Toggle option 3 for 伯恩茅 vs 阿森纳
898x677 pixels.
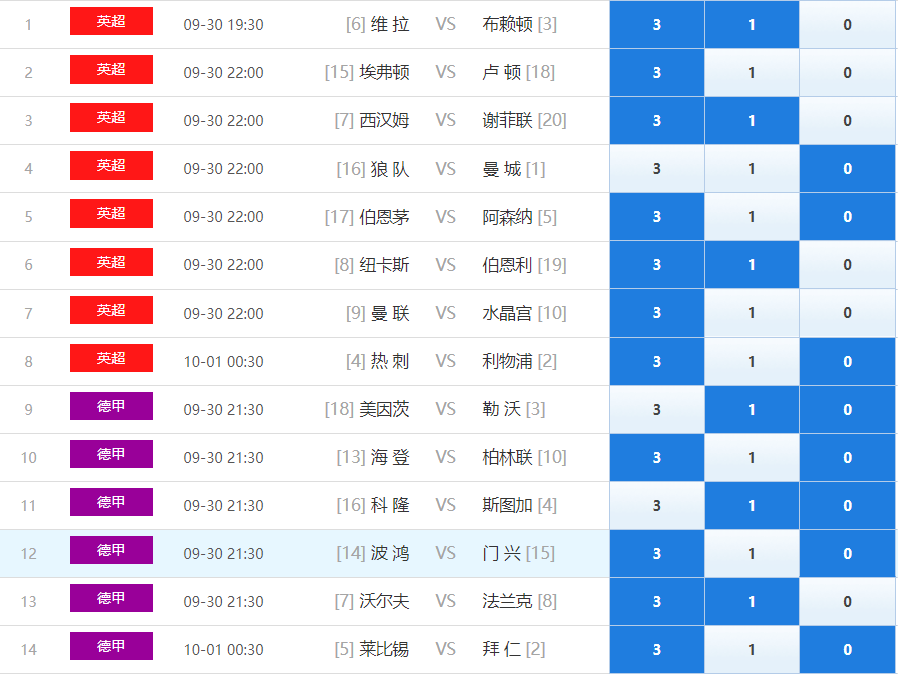tap(657, 217)
